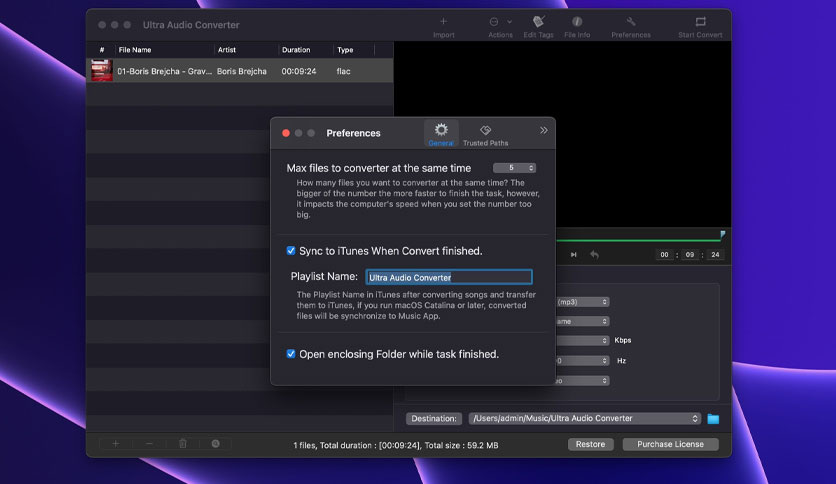The image size is (836, 484).
Task: Open the dropdown below the mp3 format
Action: coord(582,321)
